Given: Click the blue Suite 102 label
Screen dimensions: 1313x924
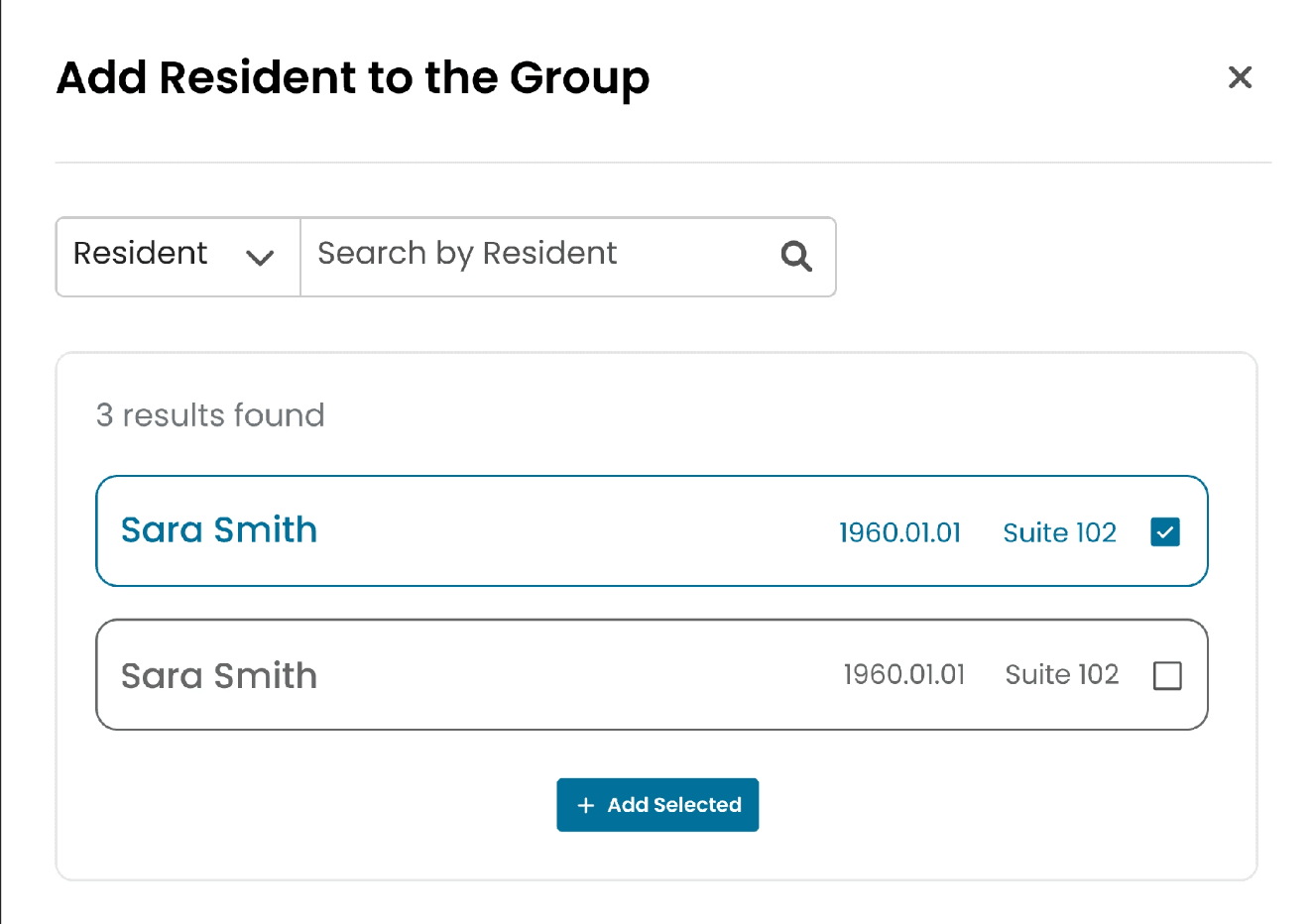Looking at the screenshot, I should (1059, 533).
